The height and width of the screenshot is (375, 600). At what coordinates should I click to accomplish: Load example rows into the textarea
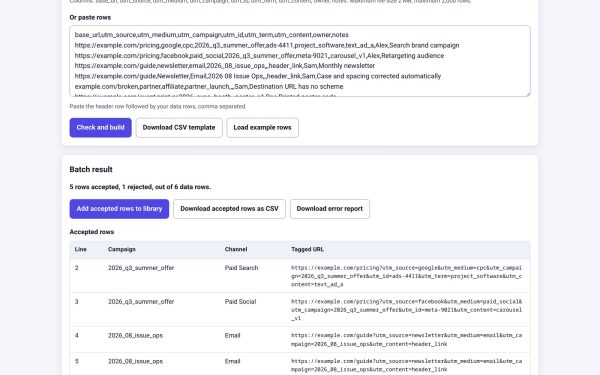click(262, 127)
